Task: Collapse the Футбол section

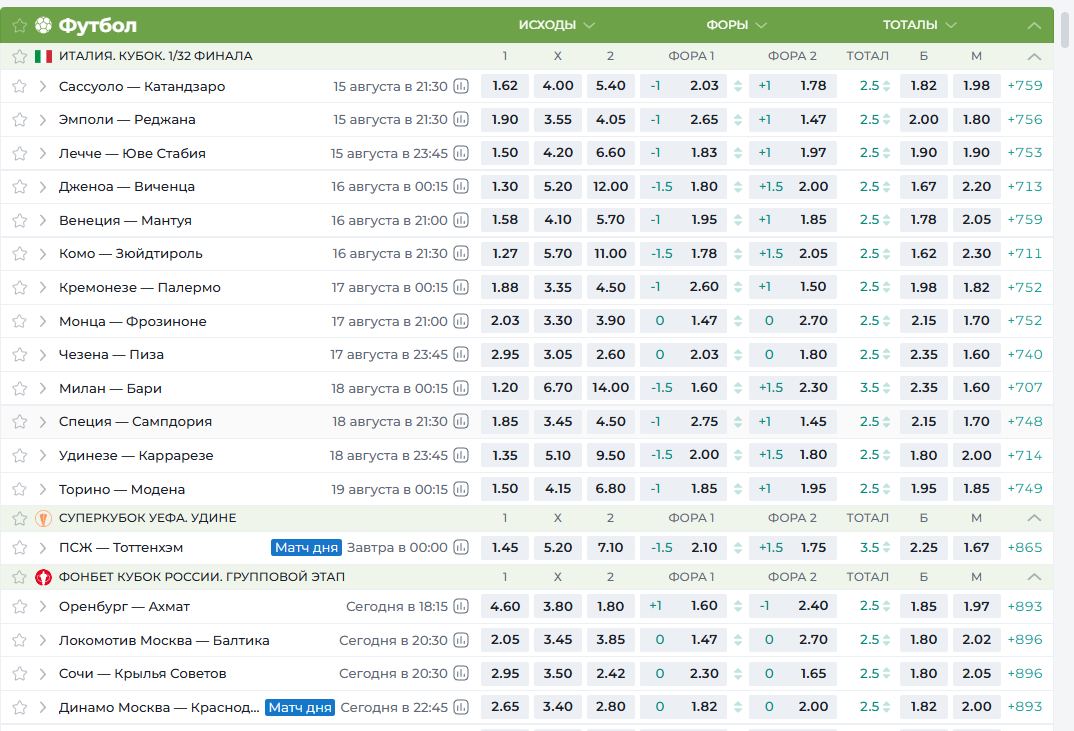Action: (1034, 25)
